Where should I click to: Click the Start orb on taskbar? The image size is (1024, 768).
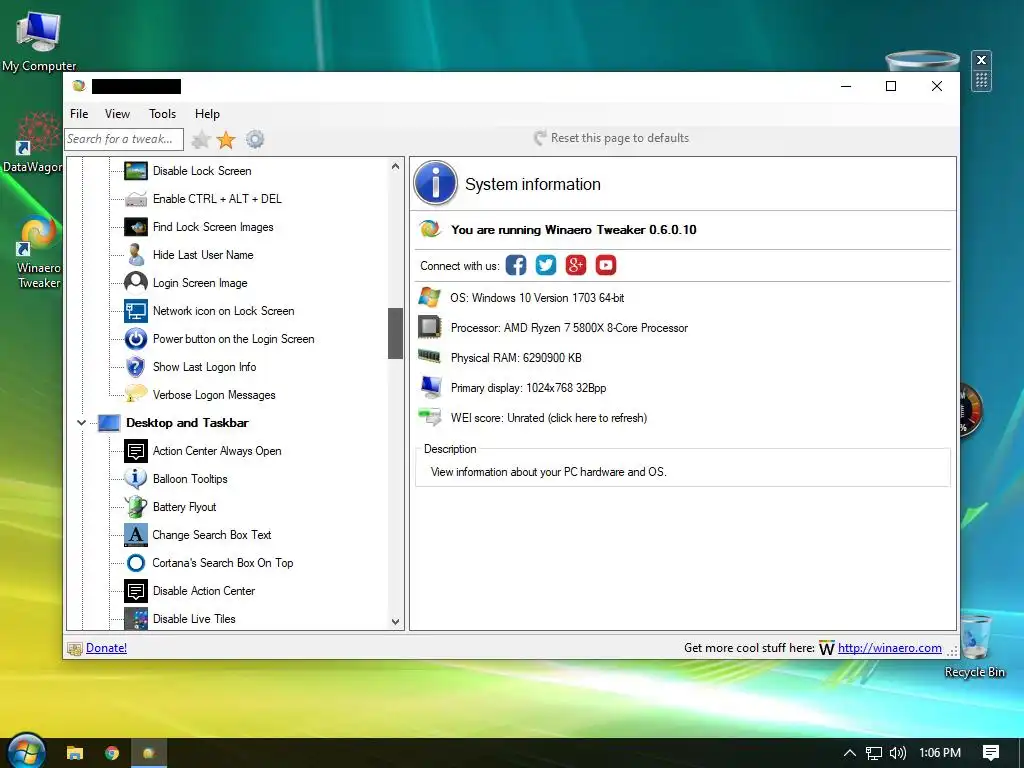26,751
